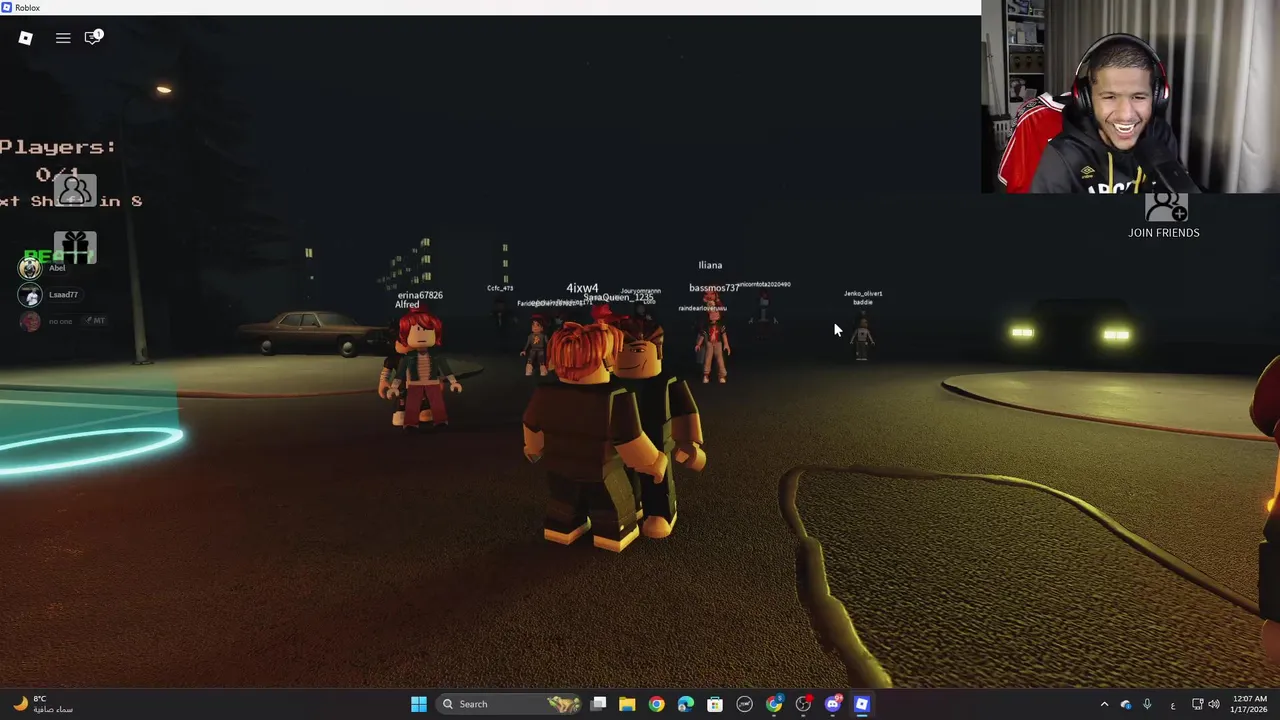
Task: Click the microphone tray icon
Action: pos(1147,704)
